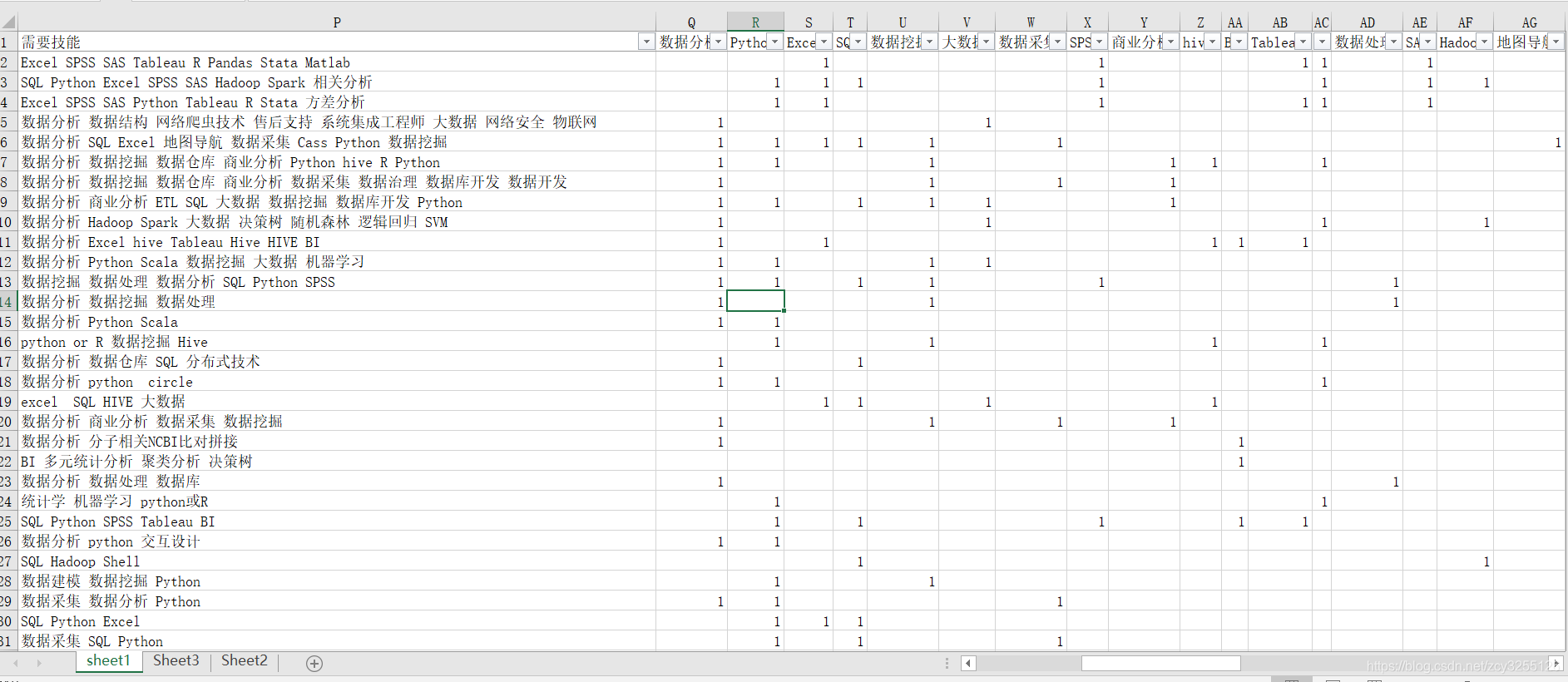Open filter dropdown in column AC
Screen dimensions: 1568x682
coord(1322,42)
